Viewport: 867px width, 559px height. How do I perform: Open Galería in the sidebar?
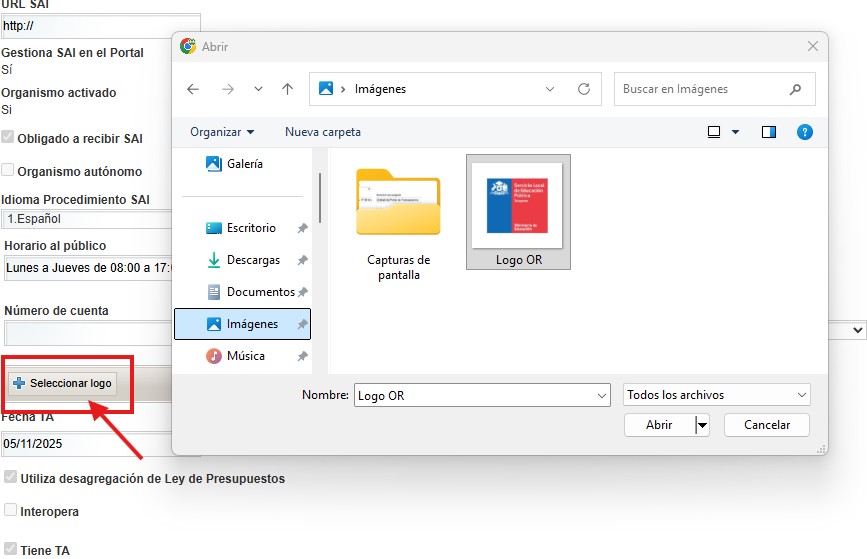click(x=244, y=163)
